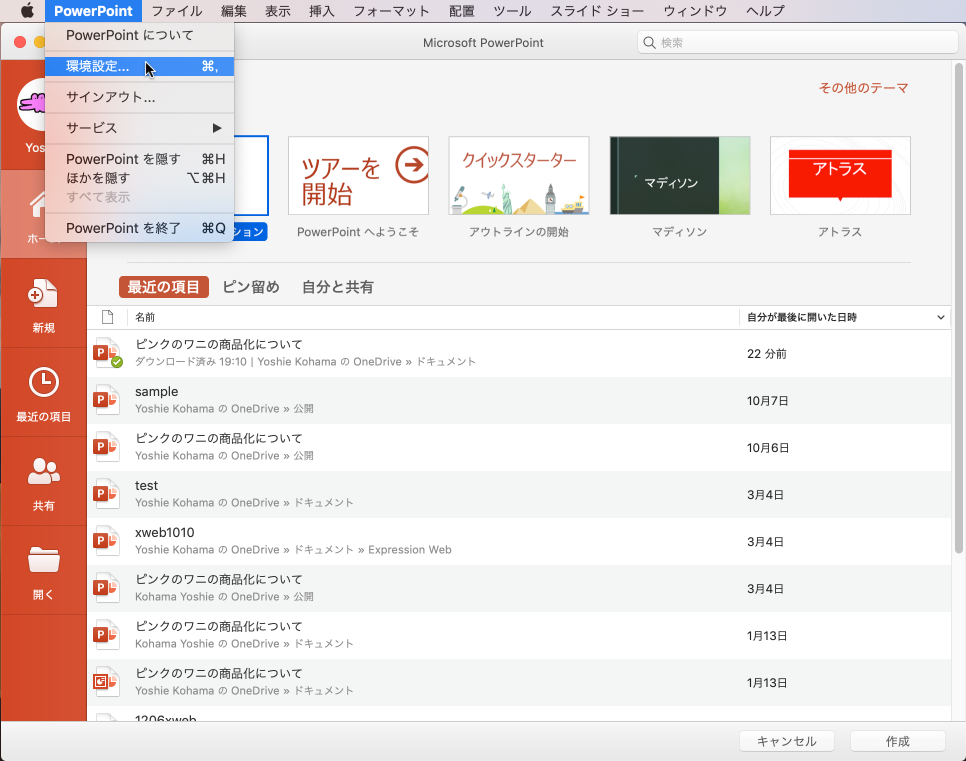Open the Apple menu

[x=27, y=10]
